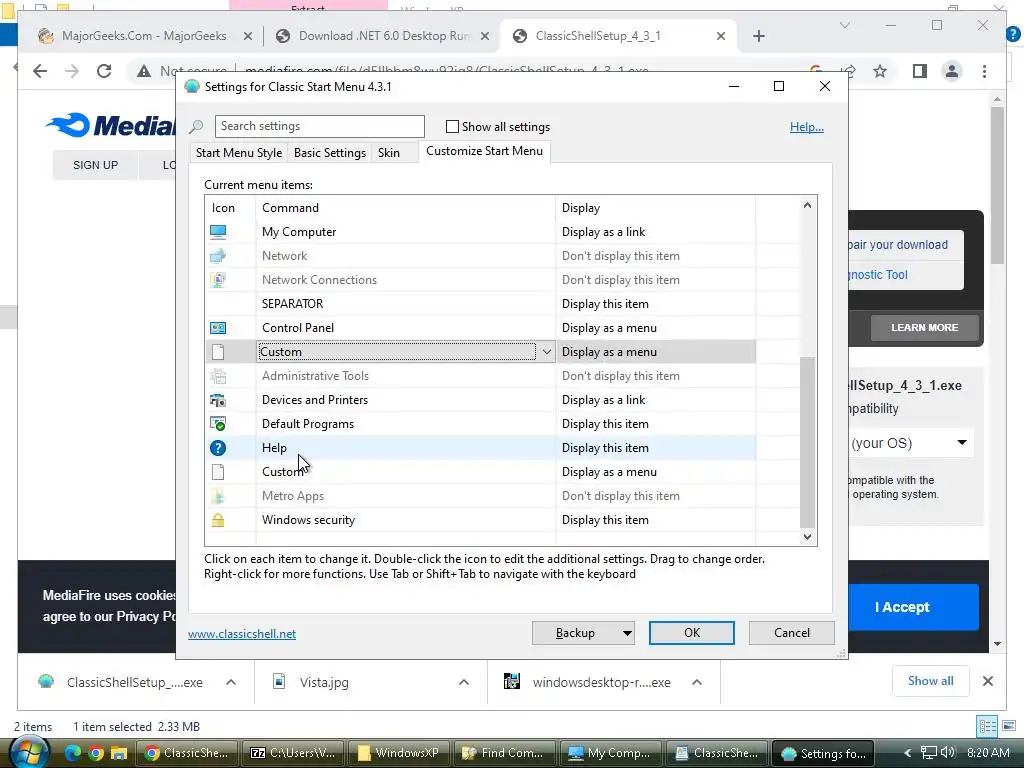Image resolution: width=1024 pixels, height=768 pixels.
Task: Open the Chrome profile avatar icon
Action: point(952,71)
